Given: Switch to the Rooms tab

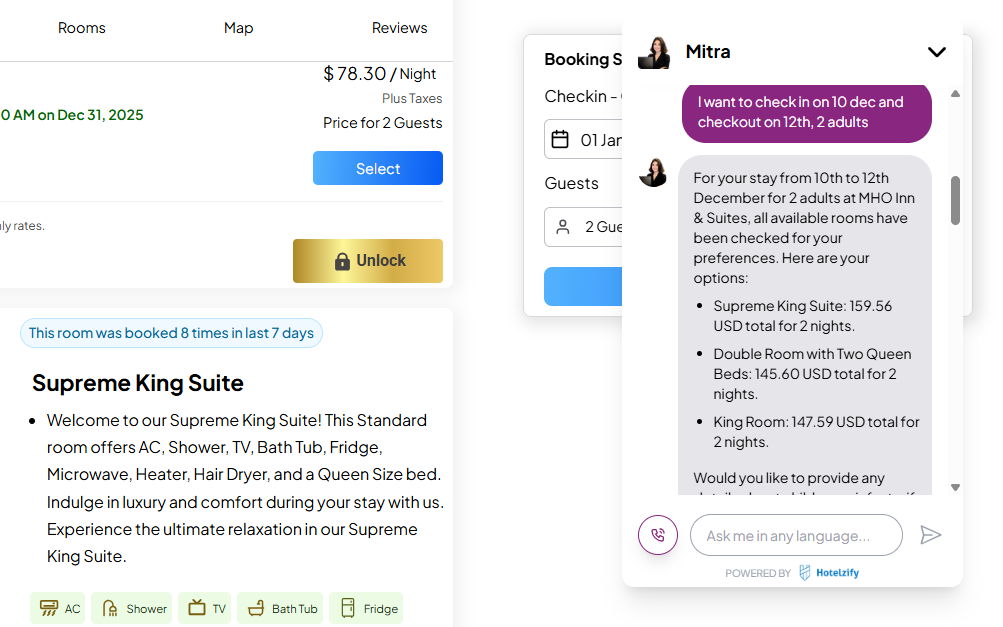Looking at the screenshot, I should 82,28.
